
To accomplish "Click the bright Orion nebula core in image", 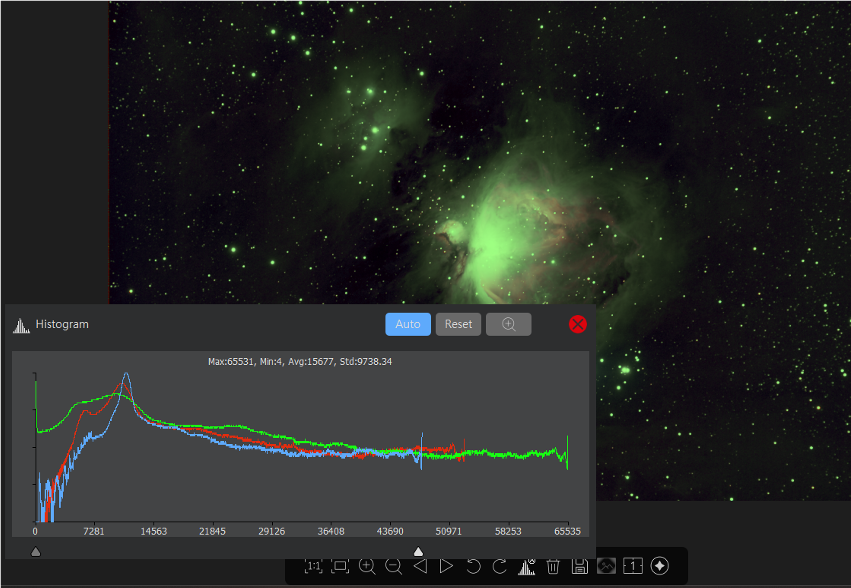I will [497, 244].
